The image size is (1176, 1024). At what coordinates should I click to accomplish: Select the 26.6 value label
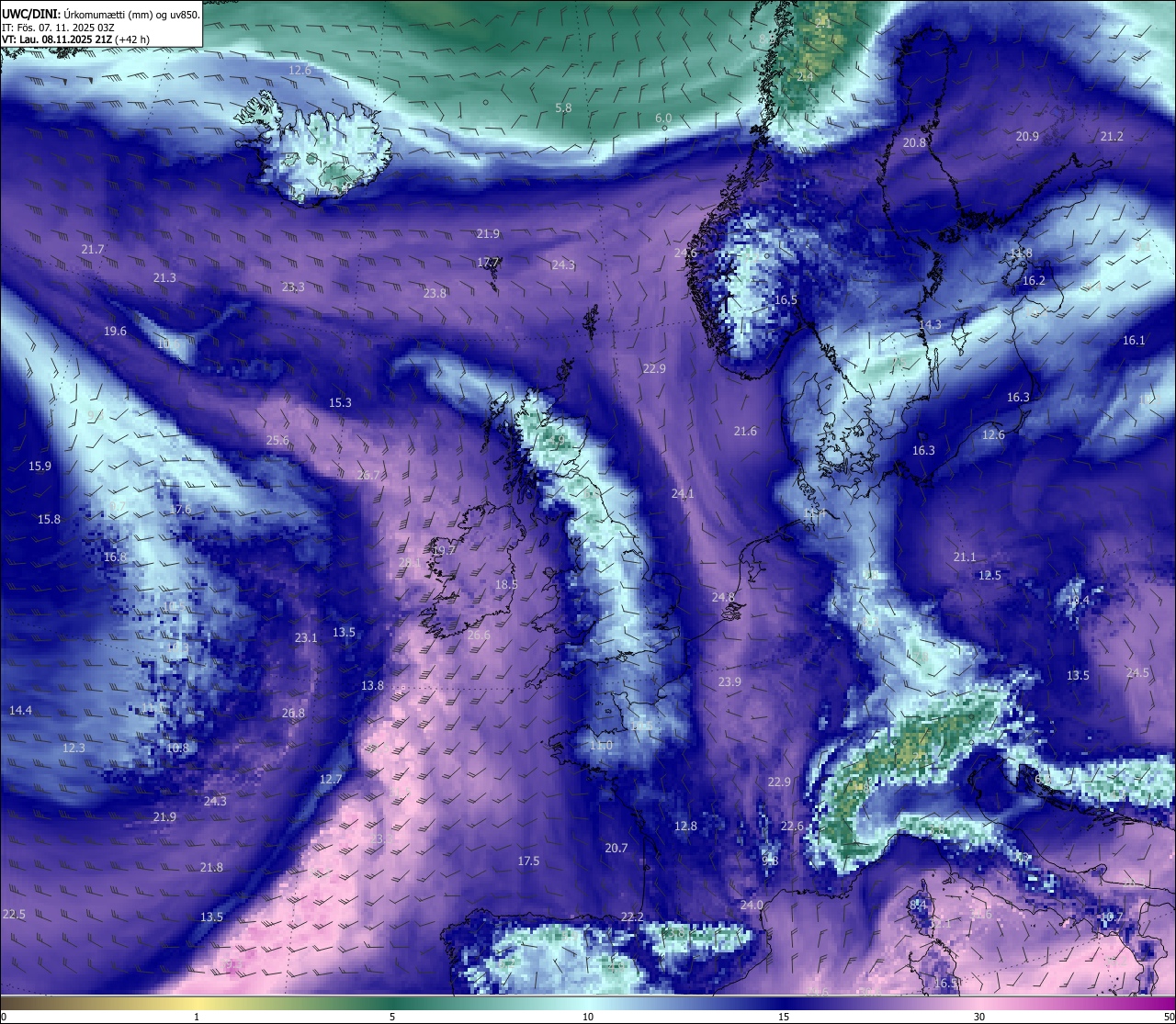pyautogui.click(x=479, y=635)
